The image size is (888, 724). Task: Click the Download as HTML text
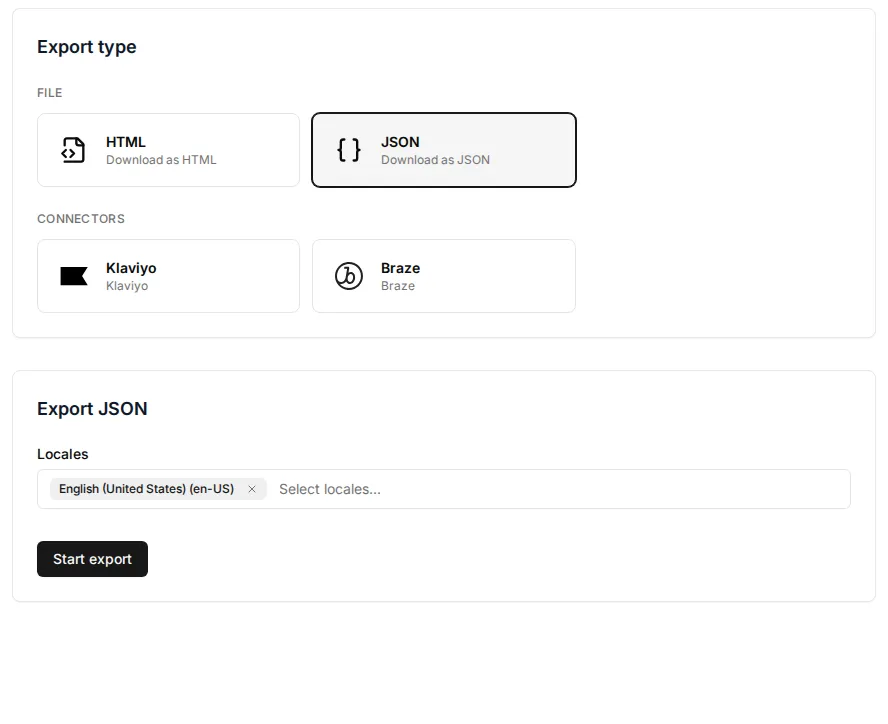(161, 160)
